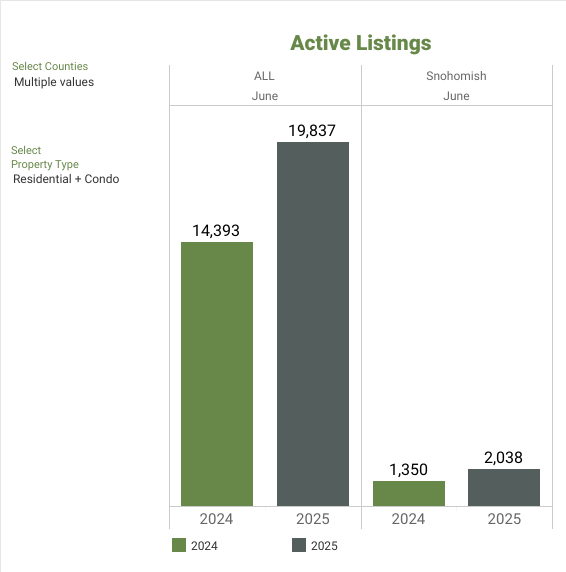The width and height of the screenshot is (566, 572).
Task: Click the 2025 axis label under Snohomish
Action: [504, 519]
